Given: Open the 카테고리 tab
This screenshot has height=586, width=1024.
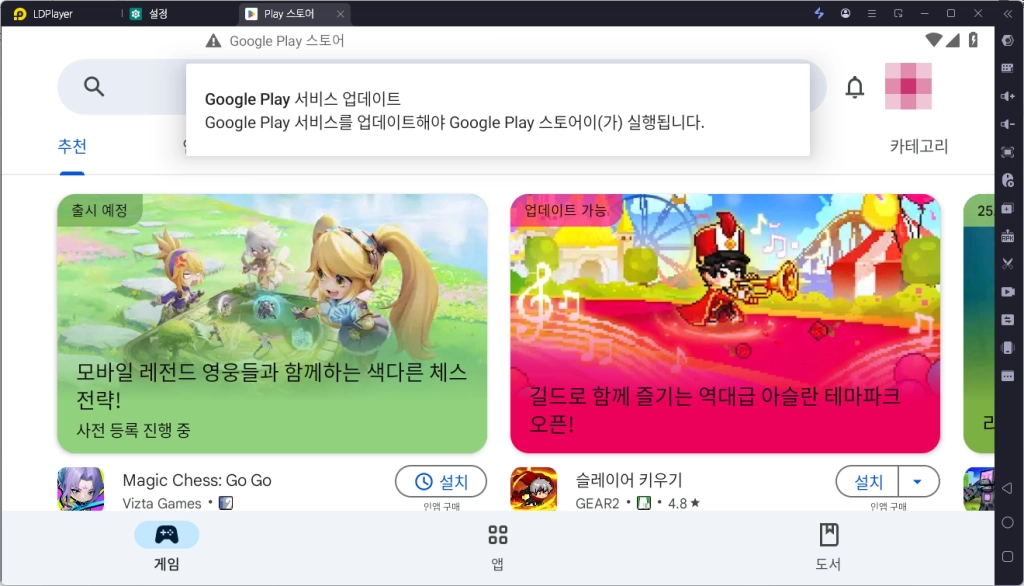Looking at the screenshot, I should (x=919, y=146).
